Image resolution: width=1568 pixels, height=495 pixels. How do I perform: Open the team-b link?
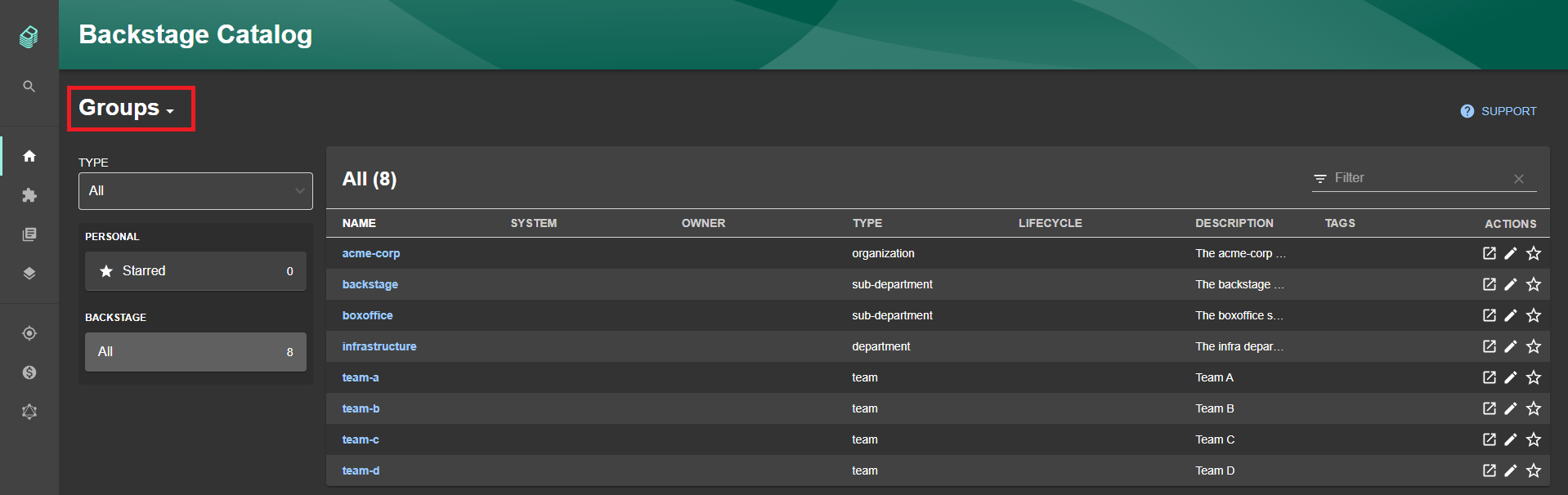pyautogui.click(x=361, y=408)
